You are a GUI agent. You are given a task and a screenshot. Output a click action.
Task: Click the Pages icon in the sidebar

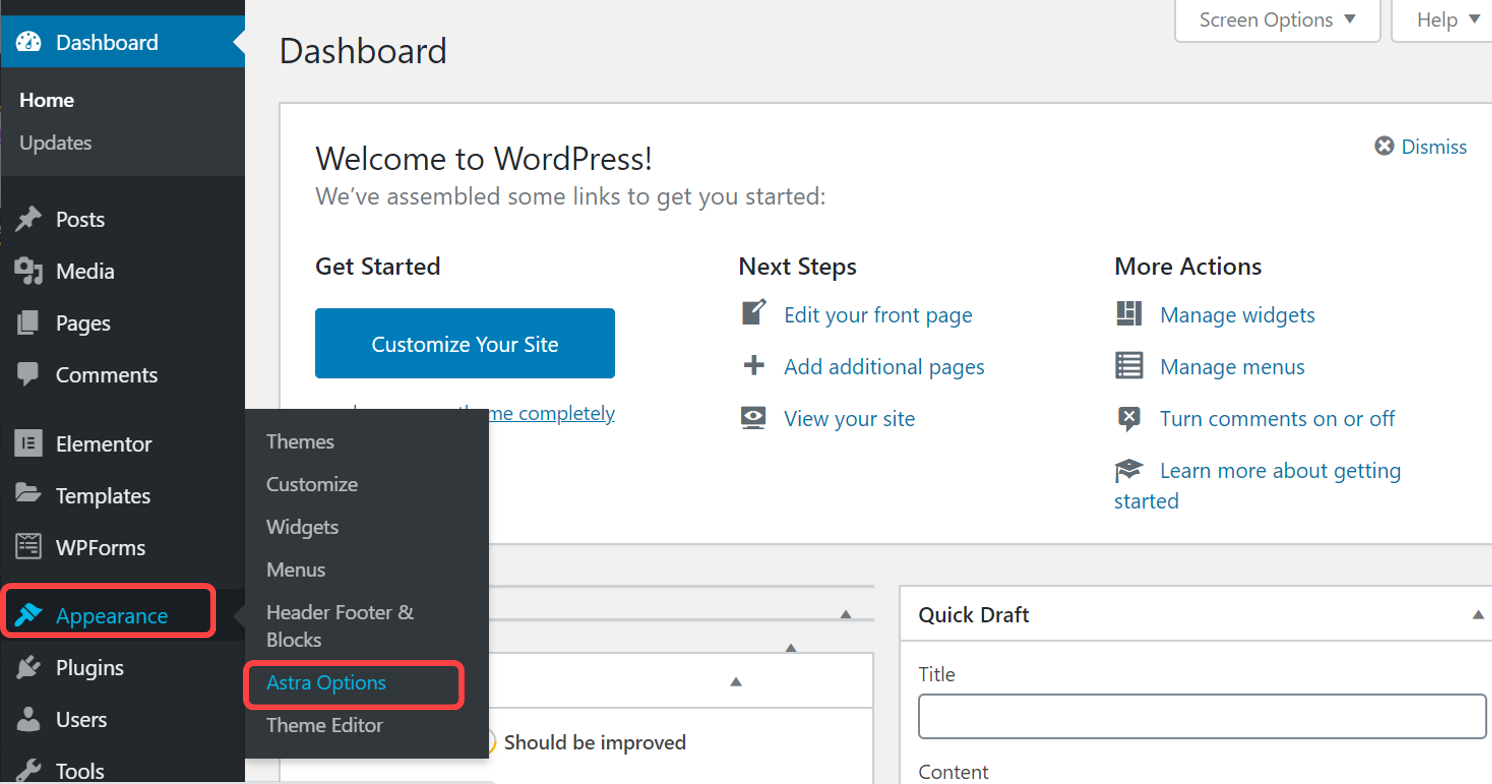(32, 323)
